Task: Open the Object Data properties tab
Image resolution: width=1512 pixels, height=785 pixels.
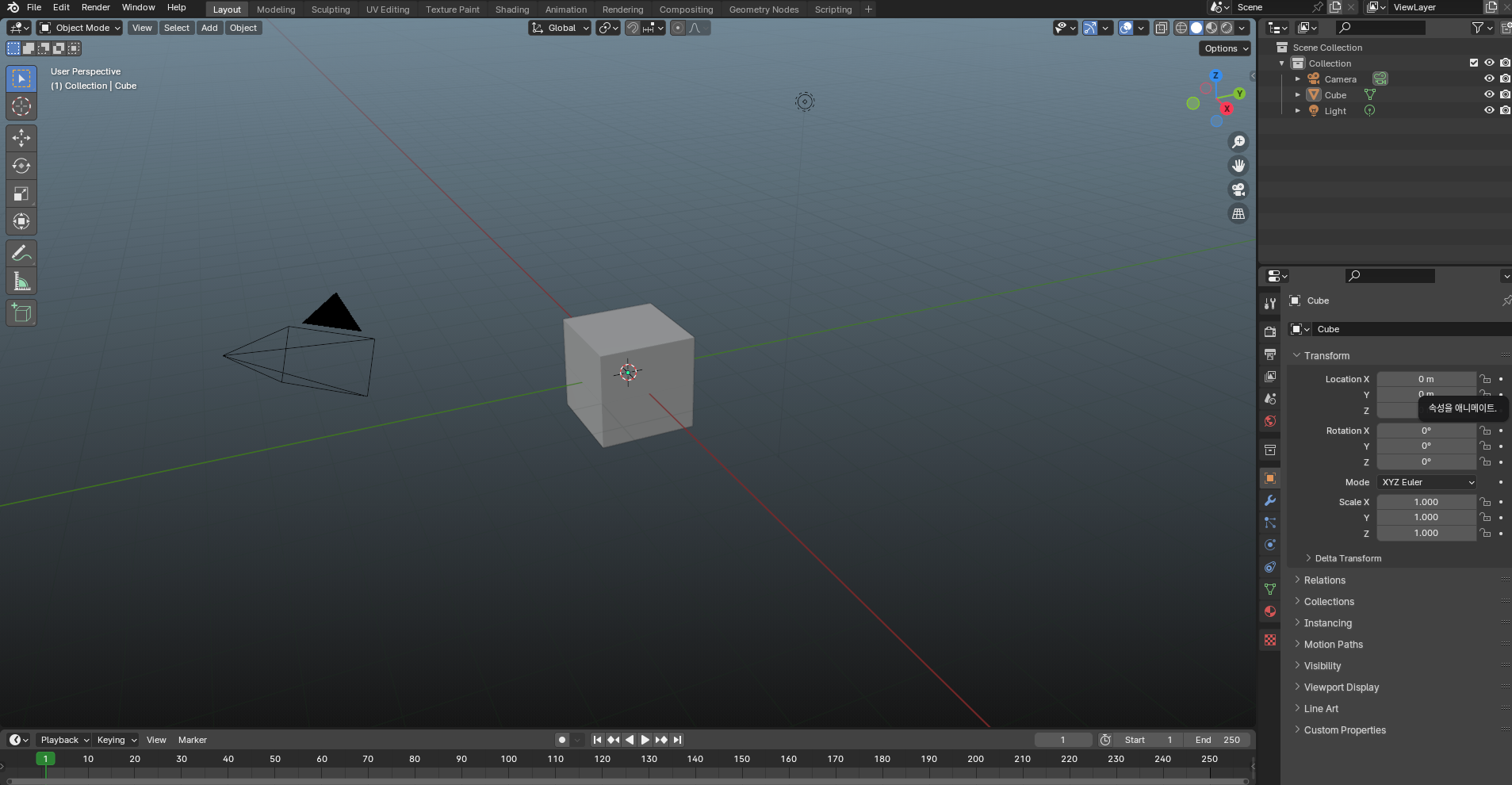Action: (x=1270, y=589)
